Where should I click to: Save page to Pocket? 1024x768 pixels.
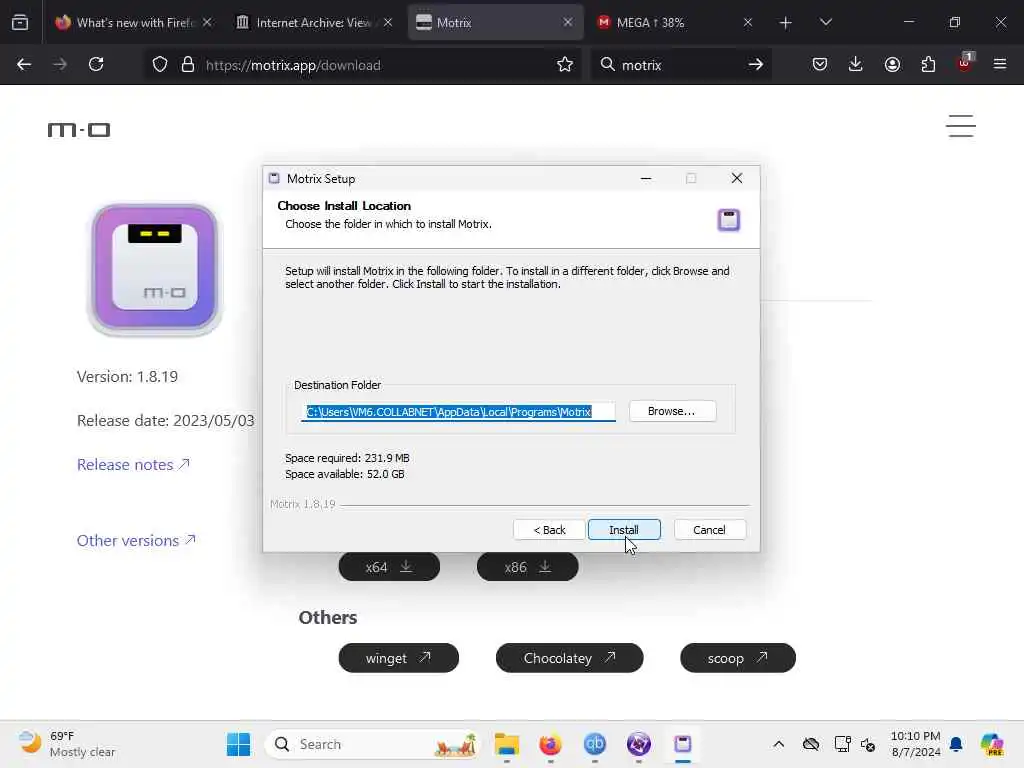[820, 64]
